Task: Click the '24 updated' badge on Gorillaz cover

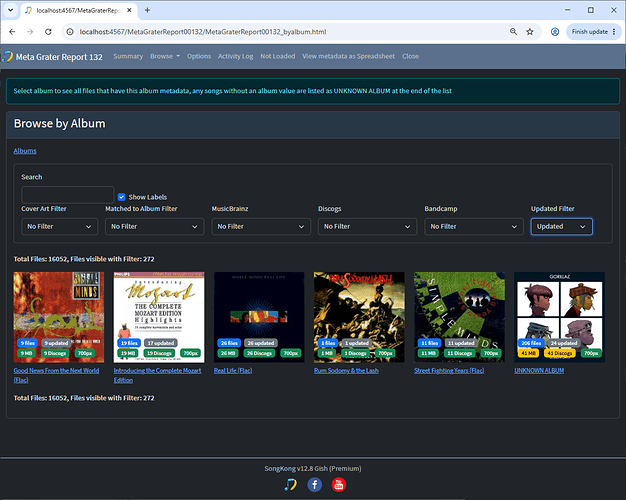Action: pyautogui.click(x=564, y=343)
